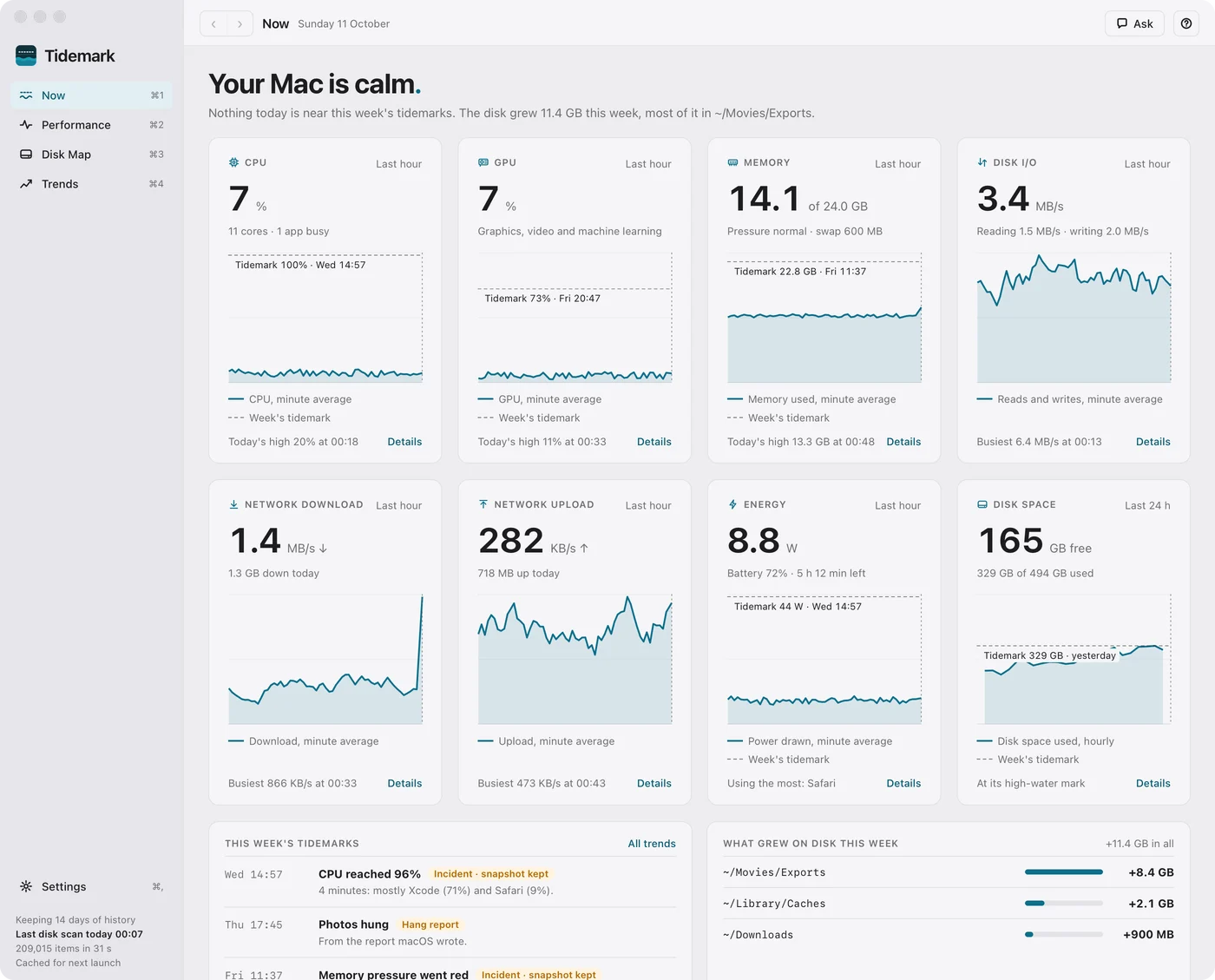The image size is (1215, 980).
Task: Click the Memory icon in card header
Action: click(732, 162)
